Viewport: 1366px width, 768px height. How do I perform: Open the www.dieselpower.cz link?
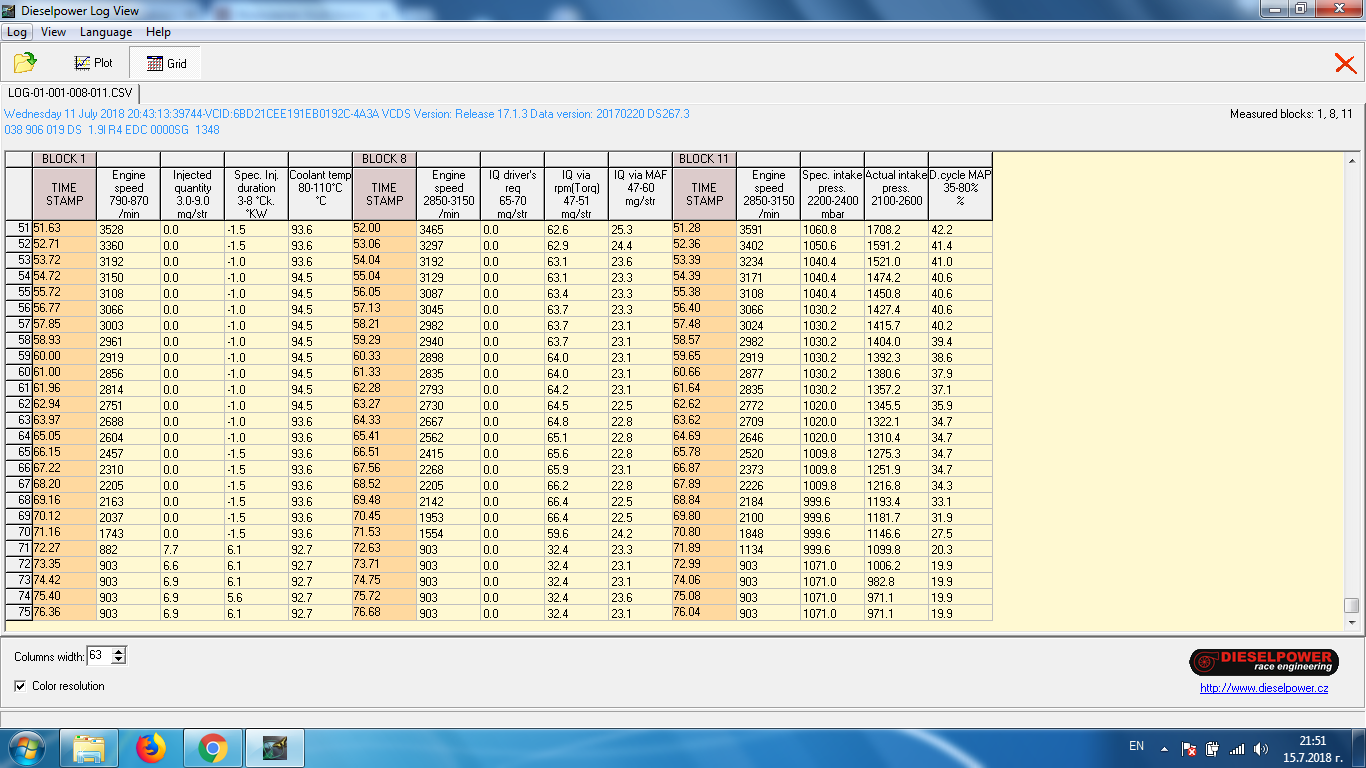[x=1264, y=688]
